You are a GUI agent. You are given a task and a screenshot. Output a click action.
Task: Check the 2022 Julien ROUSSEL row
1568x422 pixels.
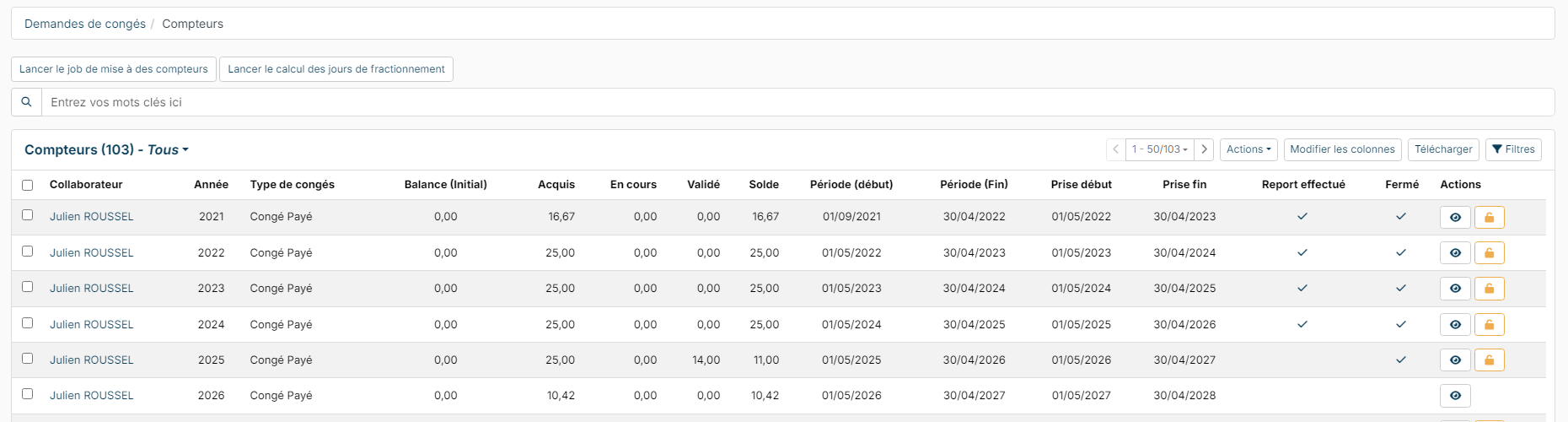27,252
